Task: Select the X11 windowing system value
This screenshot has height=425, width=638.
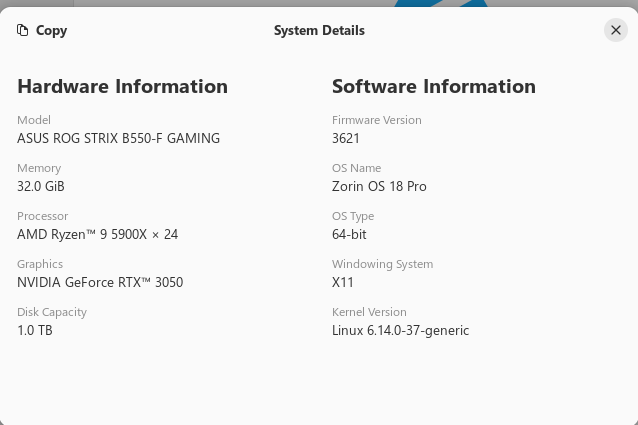Action: point(343,282)
